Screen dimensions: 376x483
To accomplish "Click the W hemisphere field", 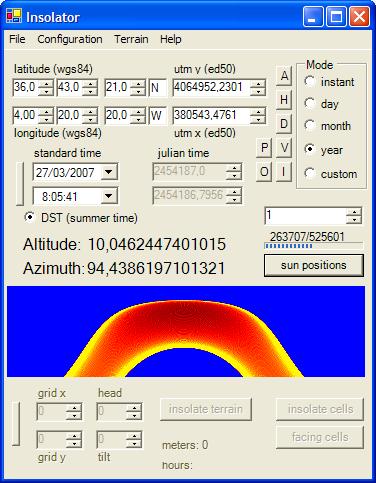I will point(157,116).
